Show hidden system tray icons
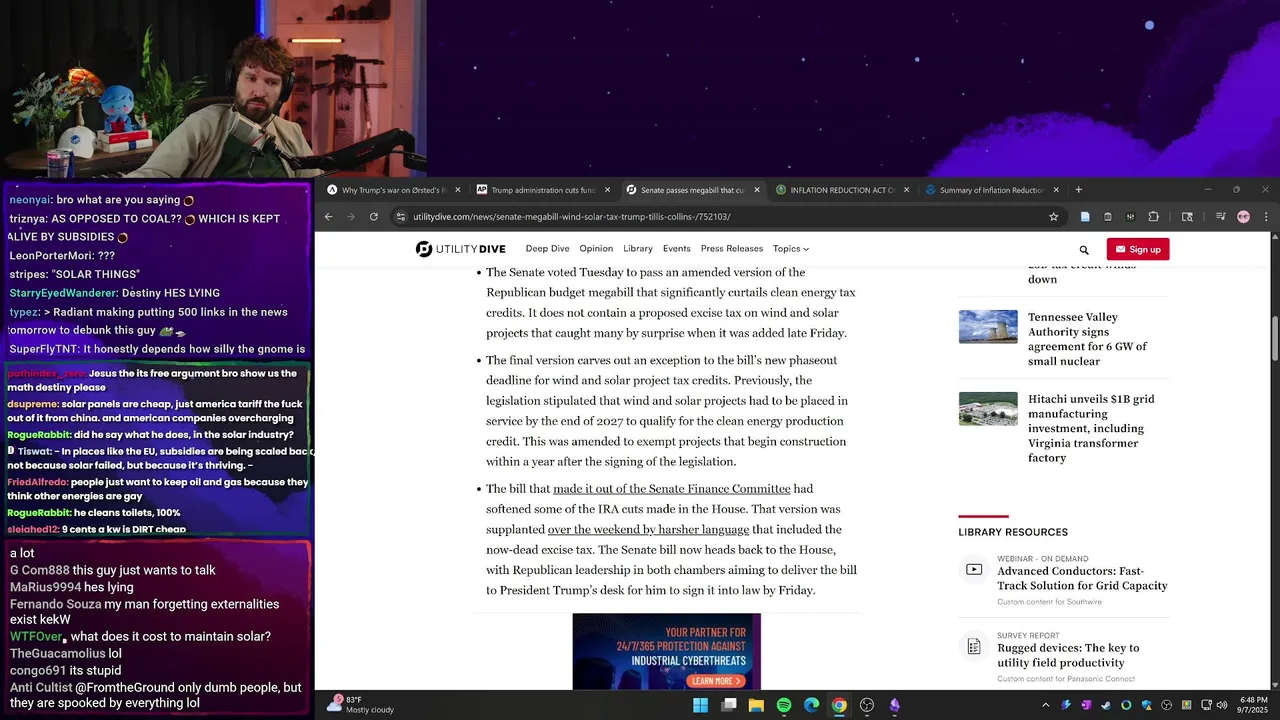 pyautogui.click(x=1046, y=705)
